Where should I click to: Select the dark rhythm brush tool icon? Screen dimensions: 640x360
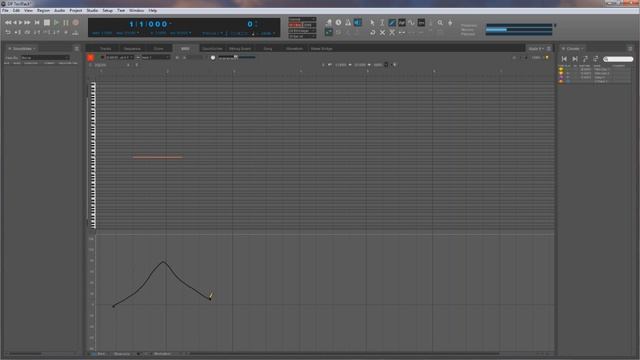click(421, 23)
